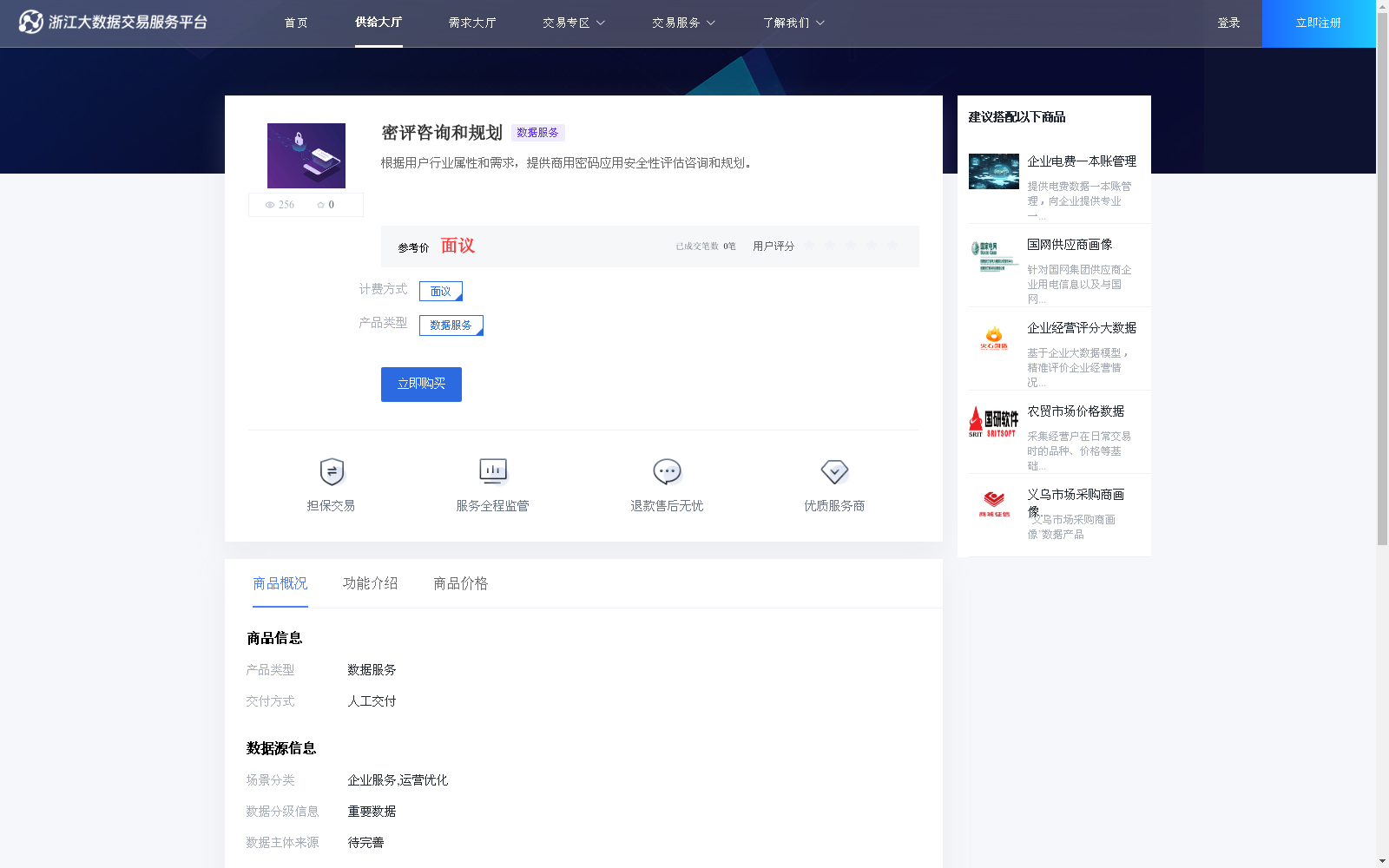Switch to the 商品概况 tab

click(x=280, y=583)
